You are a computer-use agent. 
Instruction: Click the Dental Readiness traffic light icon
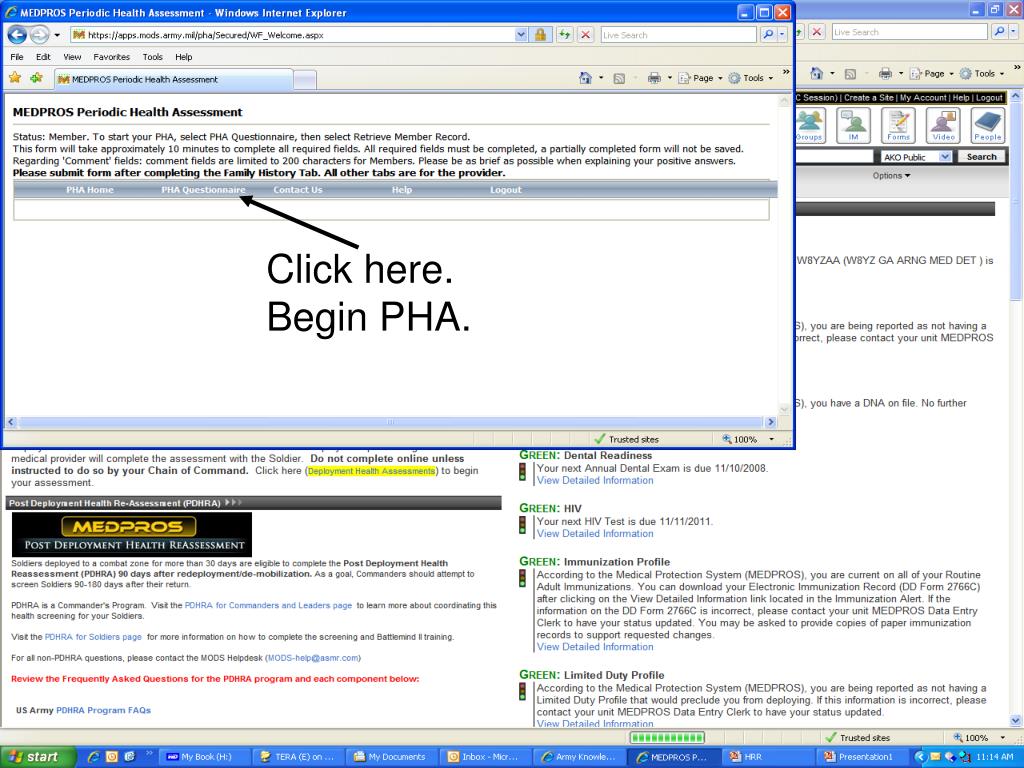pos(522,472)
